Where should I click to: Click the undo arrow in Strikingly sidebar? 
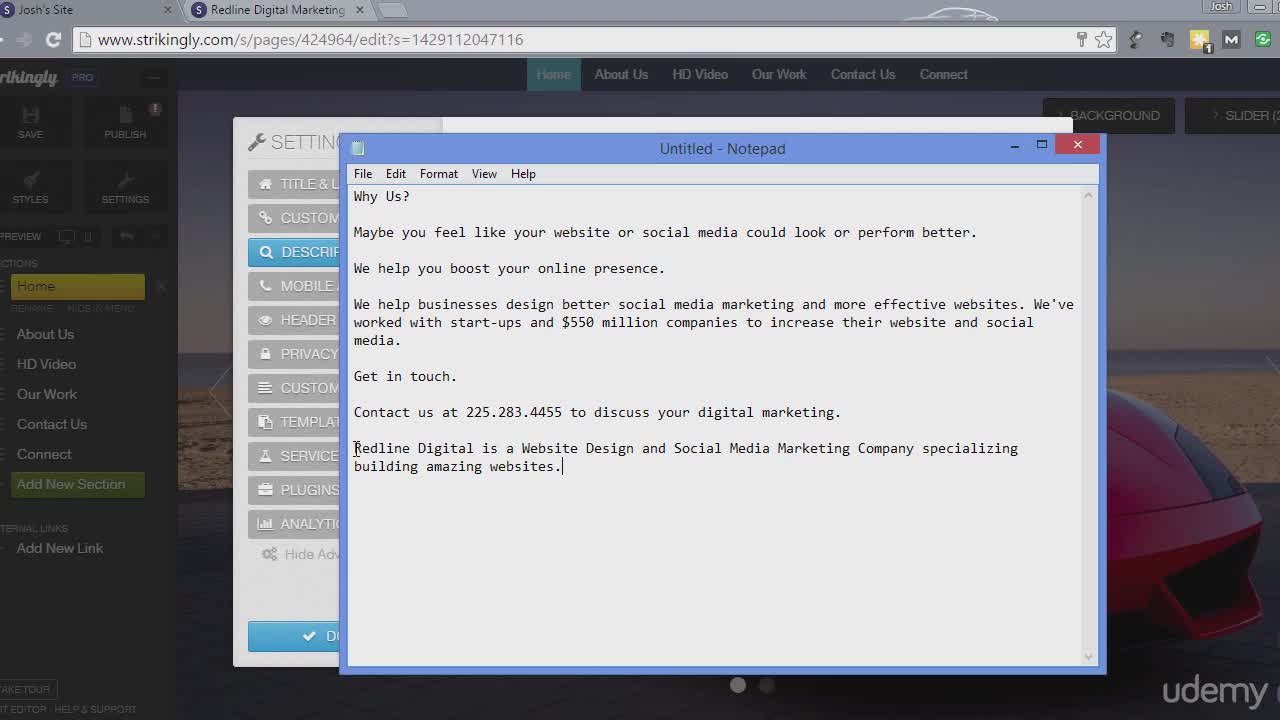127,237
